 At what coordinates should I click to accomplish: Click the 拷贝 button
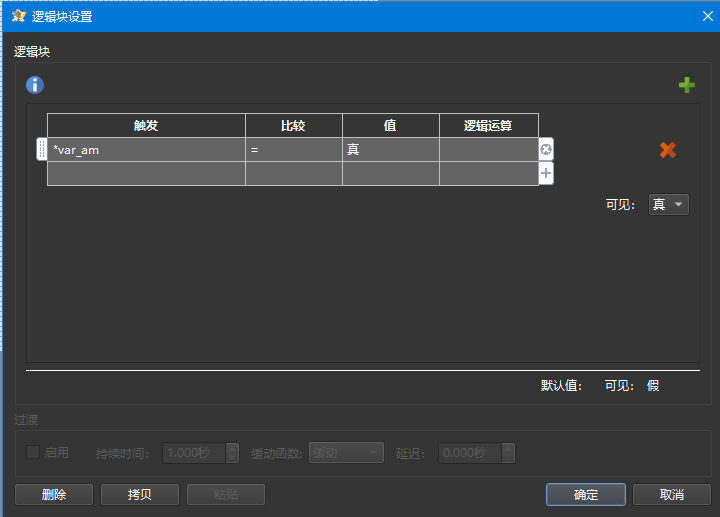point(139,494)
